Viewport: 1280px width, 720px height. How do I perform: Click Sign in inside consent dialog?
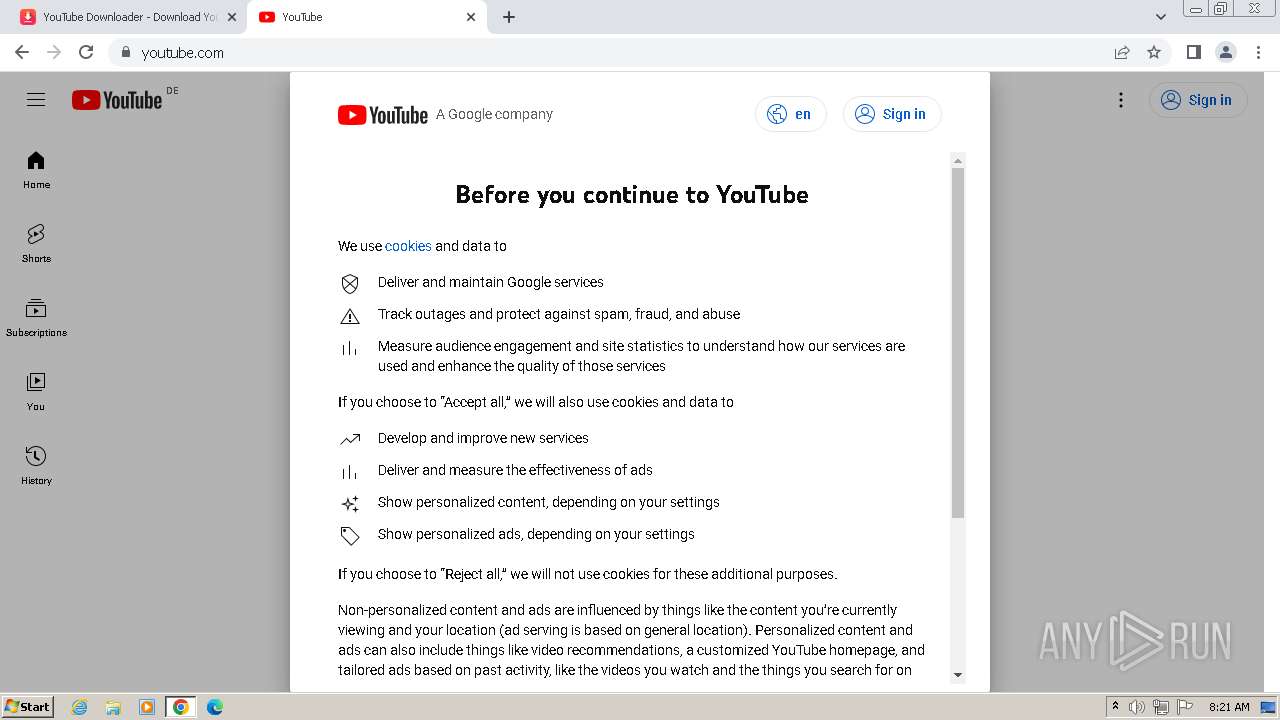[x=892, y=114]
